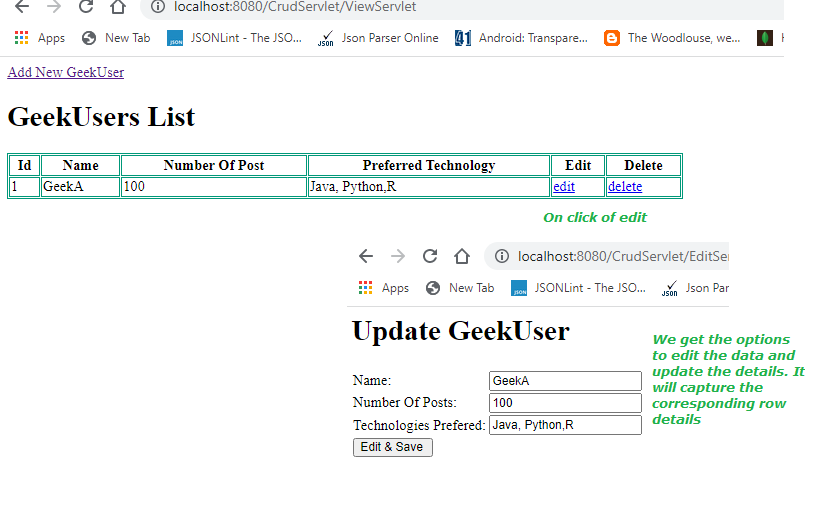Click the back arrow in ViewServlet browser
Image resolution: width=824 pixels, height=520 pixels.
(x=22, y=6)
